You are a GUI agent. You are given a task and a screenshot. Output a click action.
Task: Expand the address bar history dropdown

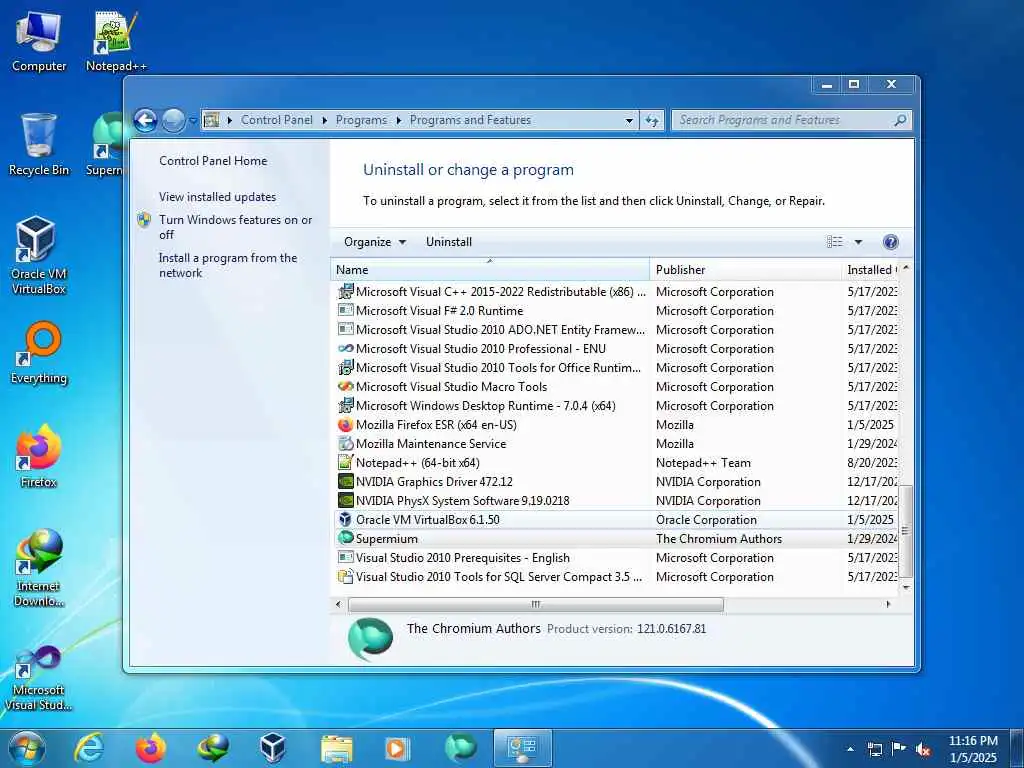click(x=629, y=121)
